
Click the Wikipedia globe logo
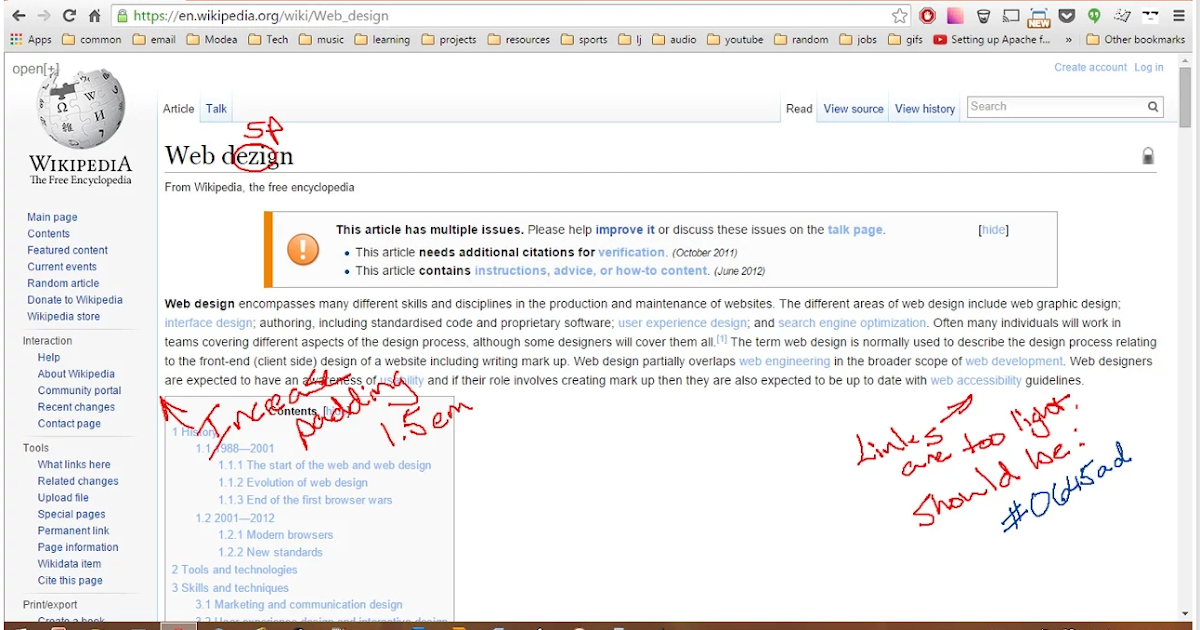coord(80,110)
